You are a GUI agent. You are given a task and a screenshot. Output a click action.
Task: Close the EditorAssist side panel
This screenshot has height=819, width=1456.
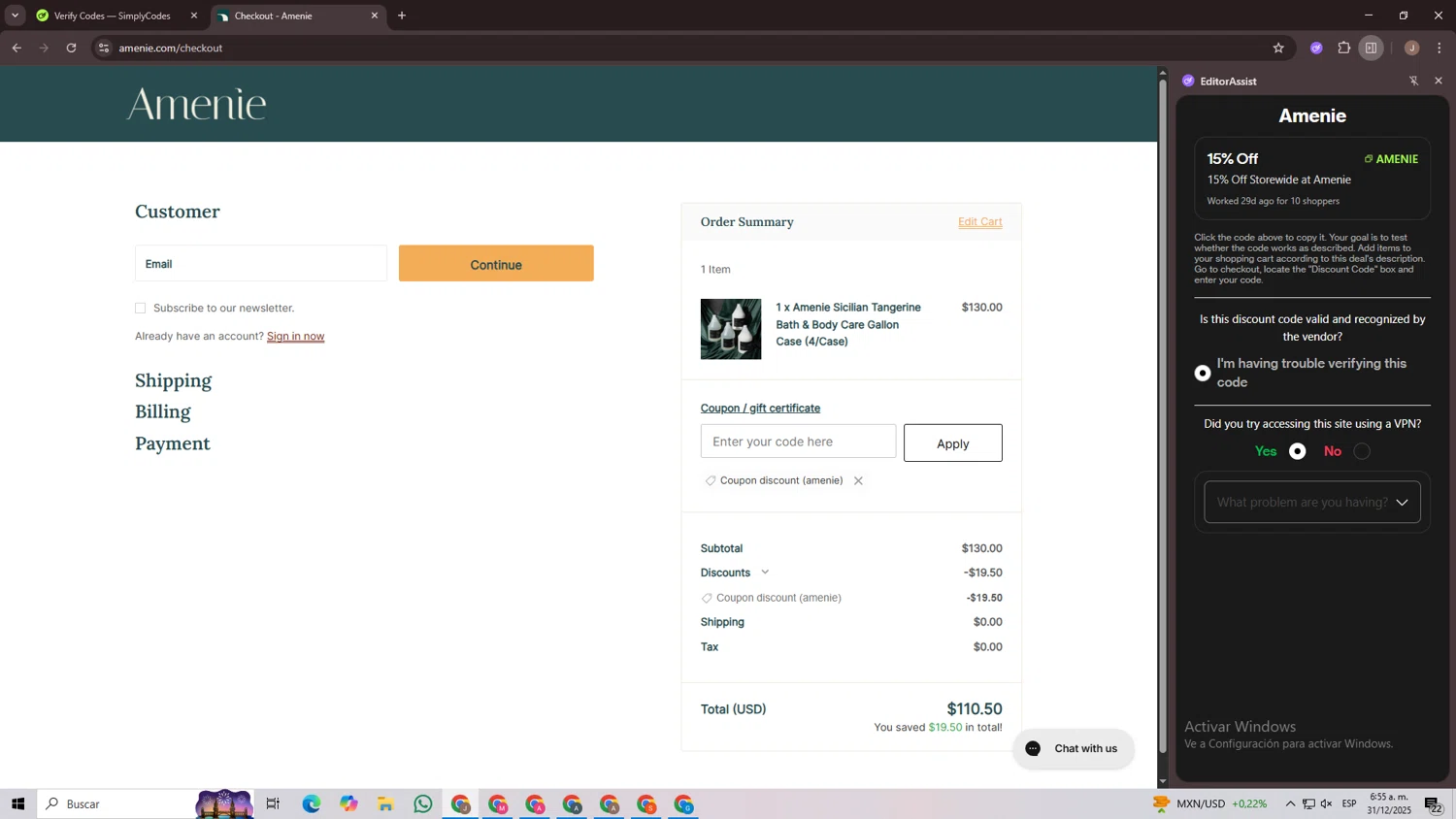click(x=1439, y=82)
